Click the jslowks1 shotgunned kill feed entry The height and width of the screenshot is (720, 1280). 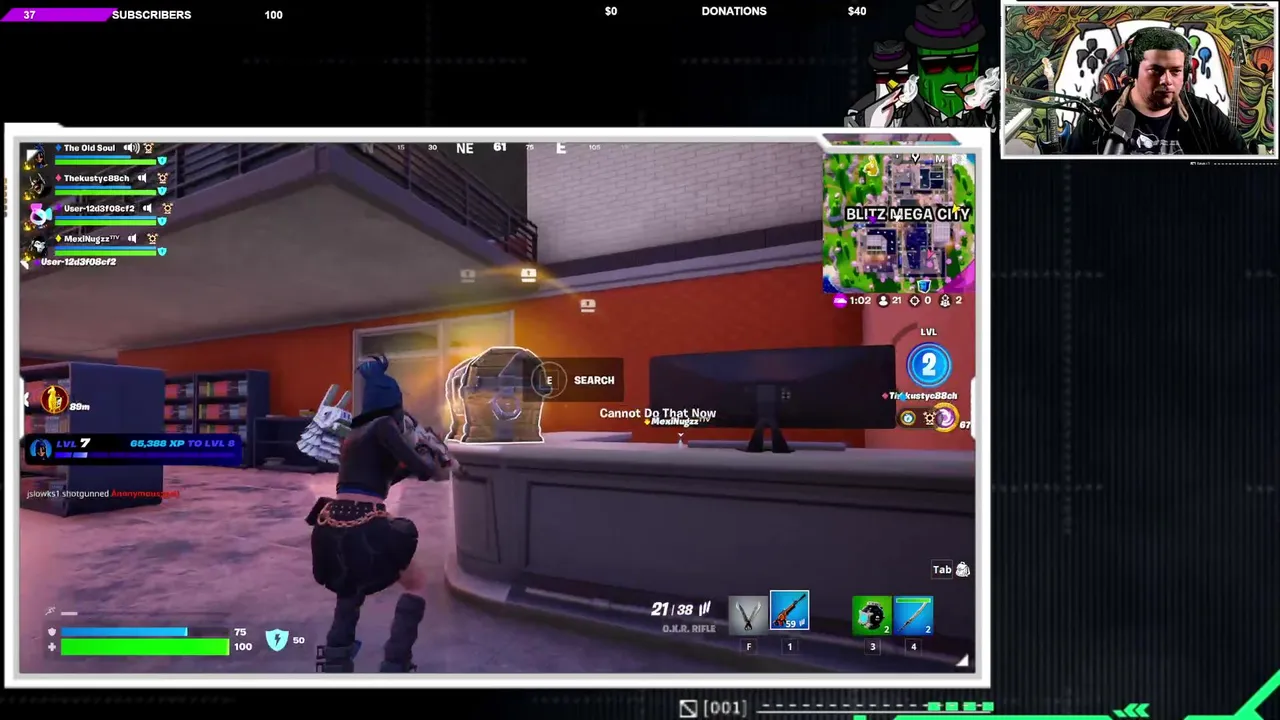click(x=103, y=494)
